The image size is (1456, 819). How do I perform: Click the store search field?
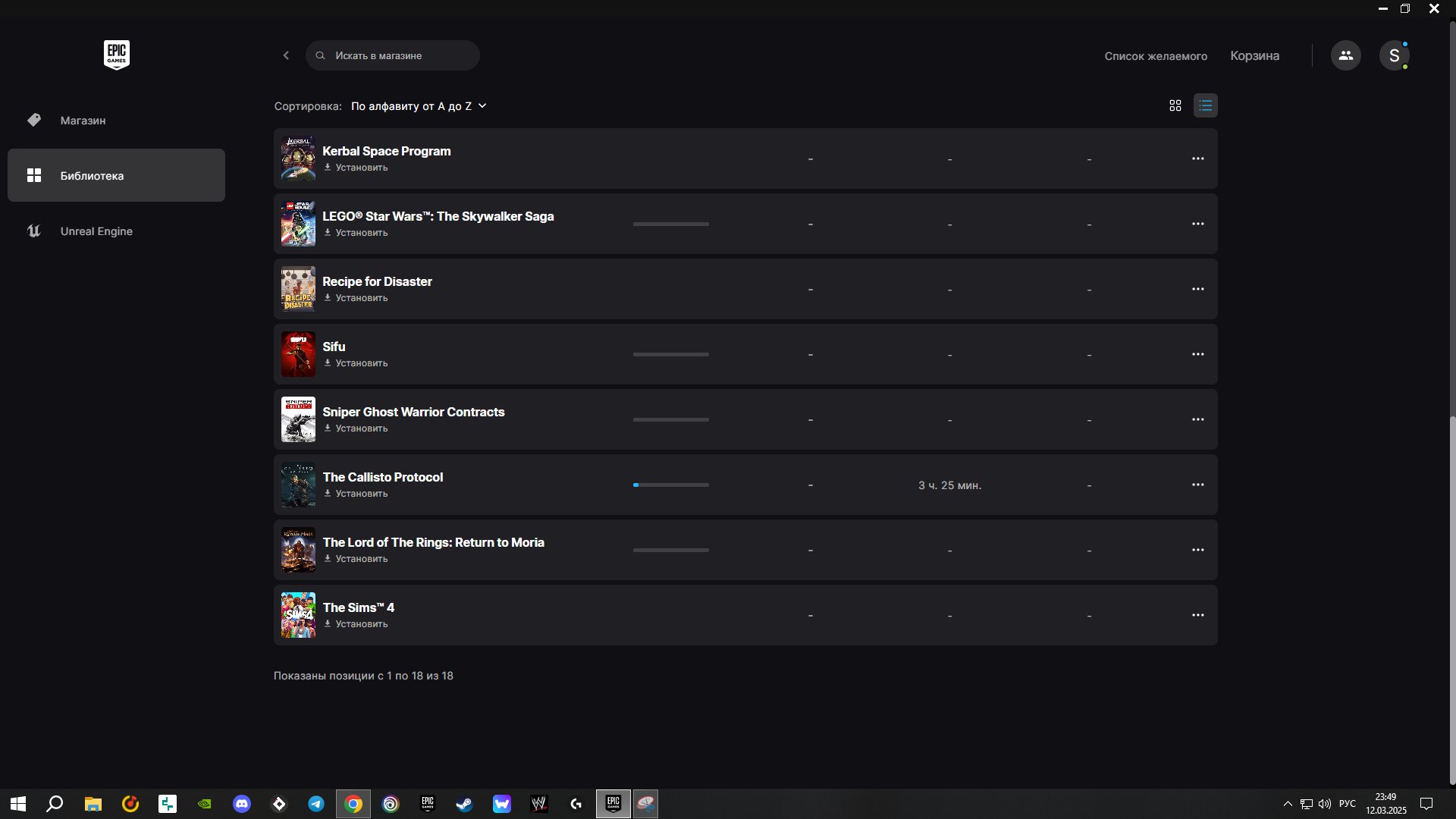coord(393,55)
